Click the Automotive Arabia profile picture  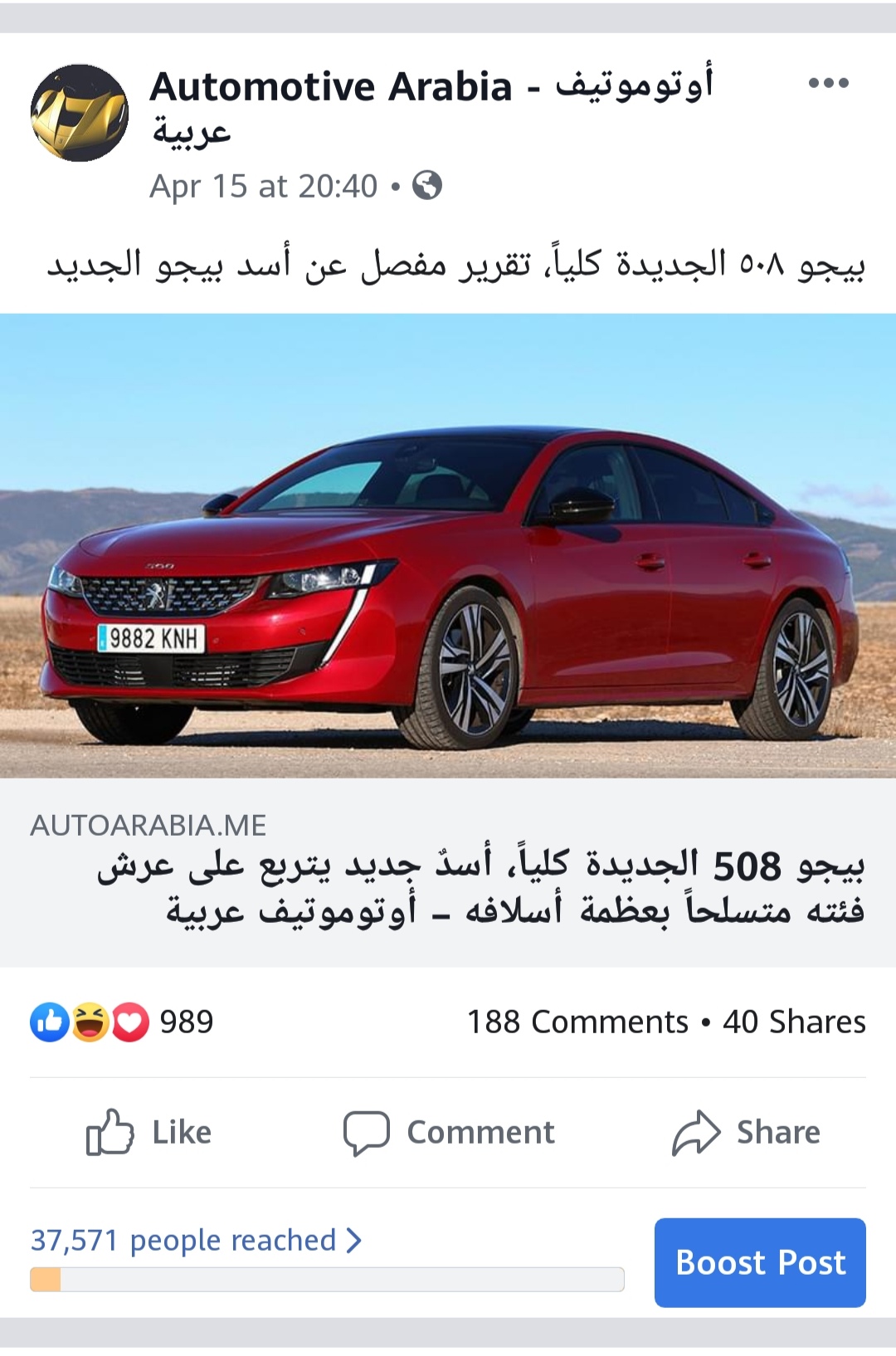pyautogui.click(x=80, y=113)
